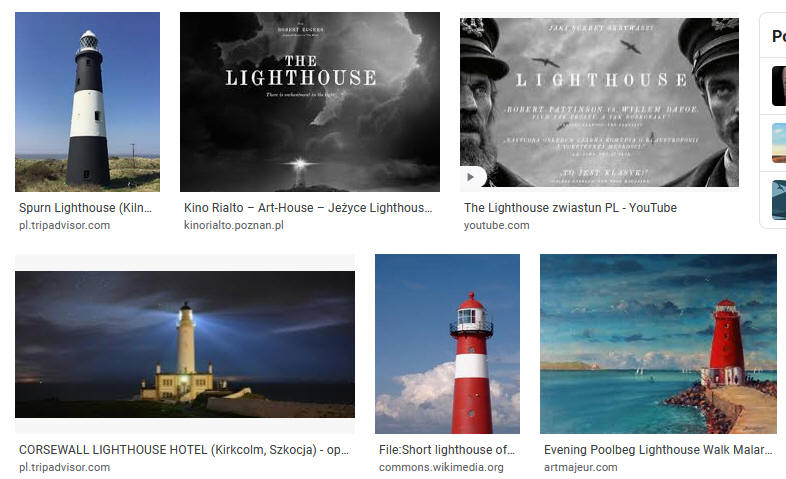This screenshot has height=479, width=786.
Task: Click the 'Spurn Lighthouse (Kiln...' title link
Action: click(85, 207)
